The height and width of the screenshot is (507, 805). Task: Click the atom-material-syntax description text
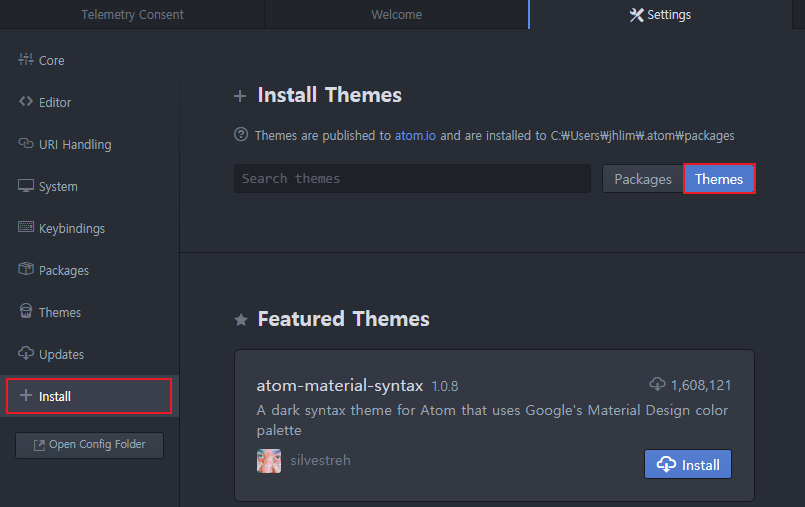492,420
